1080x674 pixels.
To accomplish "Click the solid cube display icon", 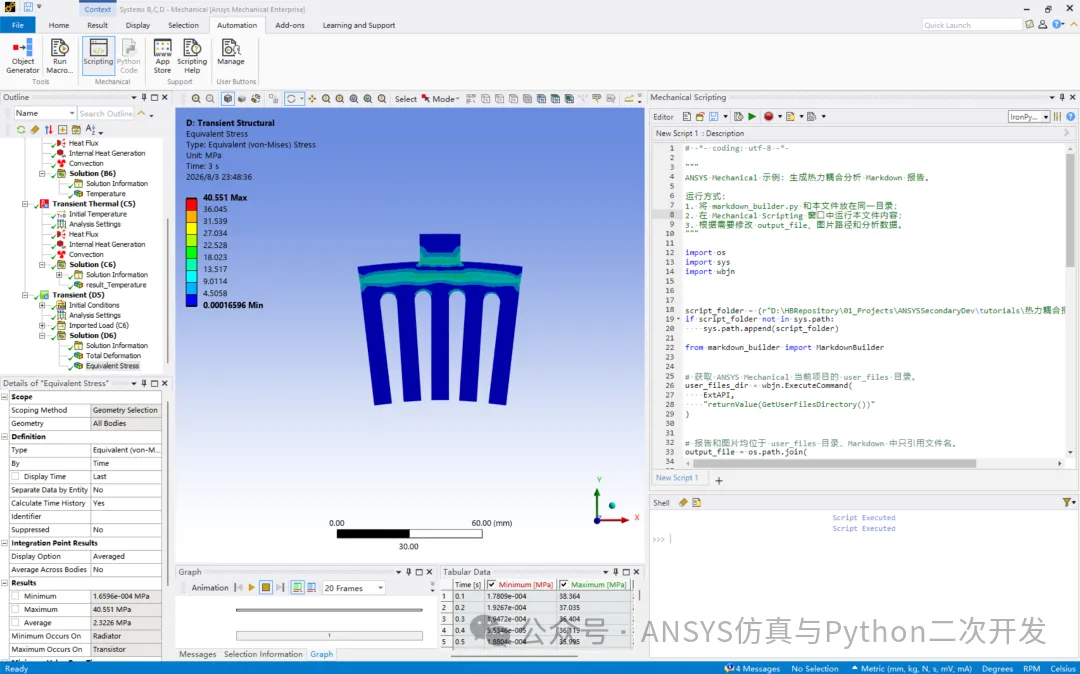I will pos(227,98).
